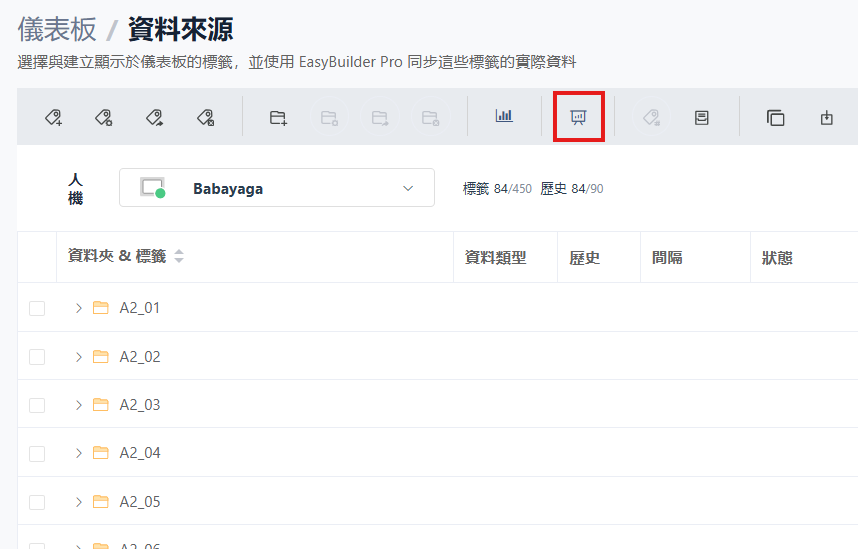
Task: Open the bar chart icon in toolbar
Action: tap(504, 116)
